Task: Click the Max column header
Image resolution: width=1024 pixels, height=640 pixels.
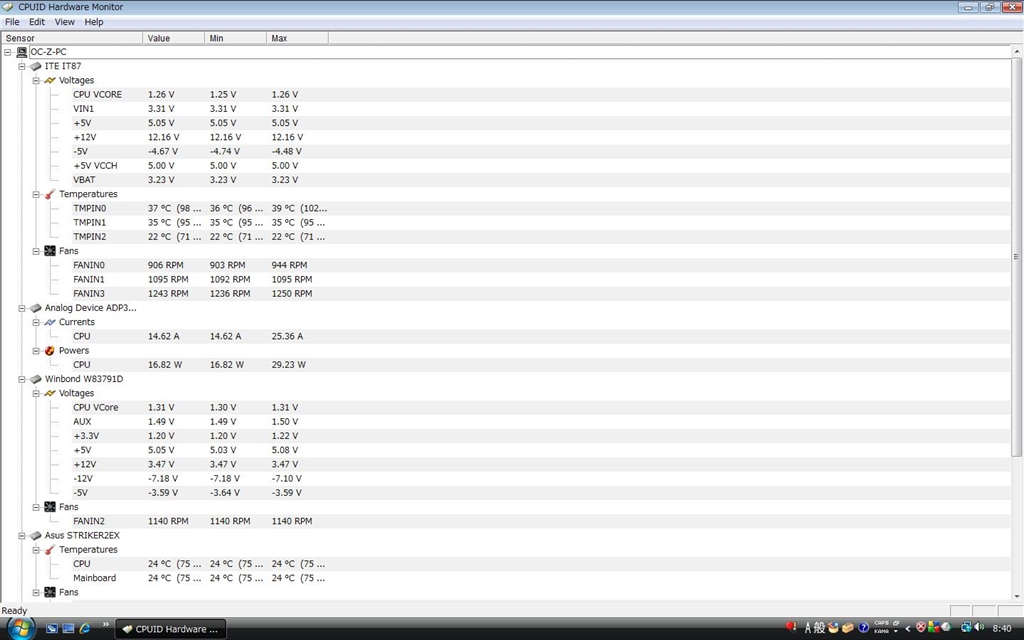Action: click(297, 38)
